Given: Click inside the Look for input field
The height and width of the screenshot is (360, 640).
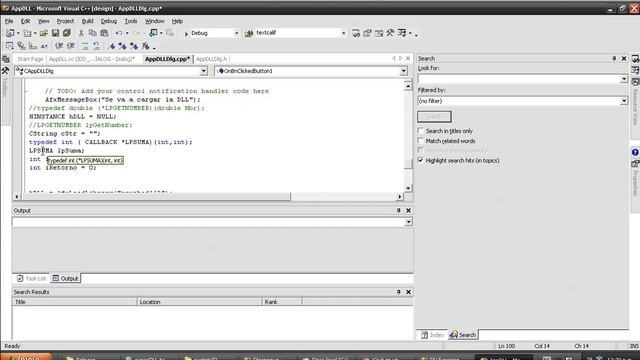Looking at the screenshot, I should [x=519, y=79].
